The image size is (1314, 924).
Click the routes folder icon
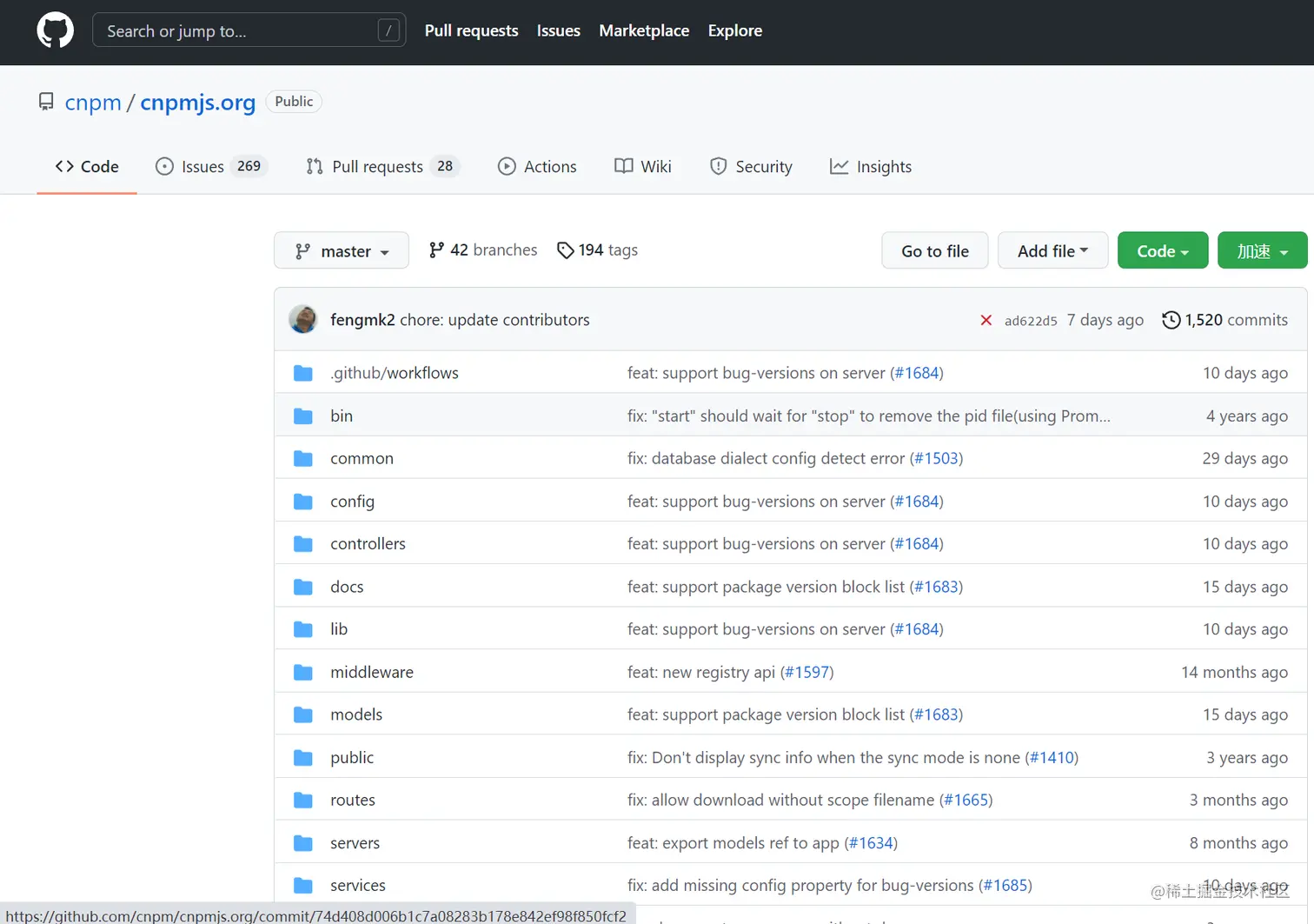coord(303,800)
